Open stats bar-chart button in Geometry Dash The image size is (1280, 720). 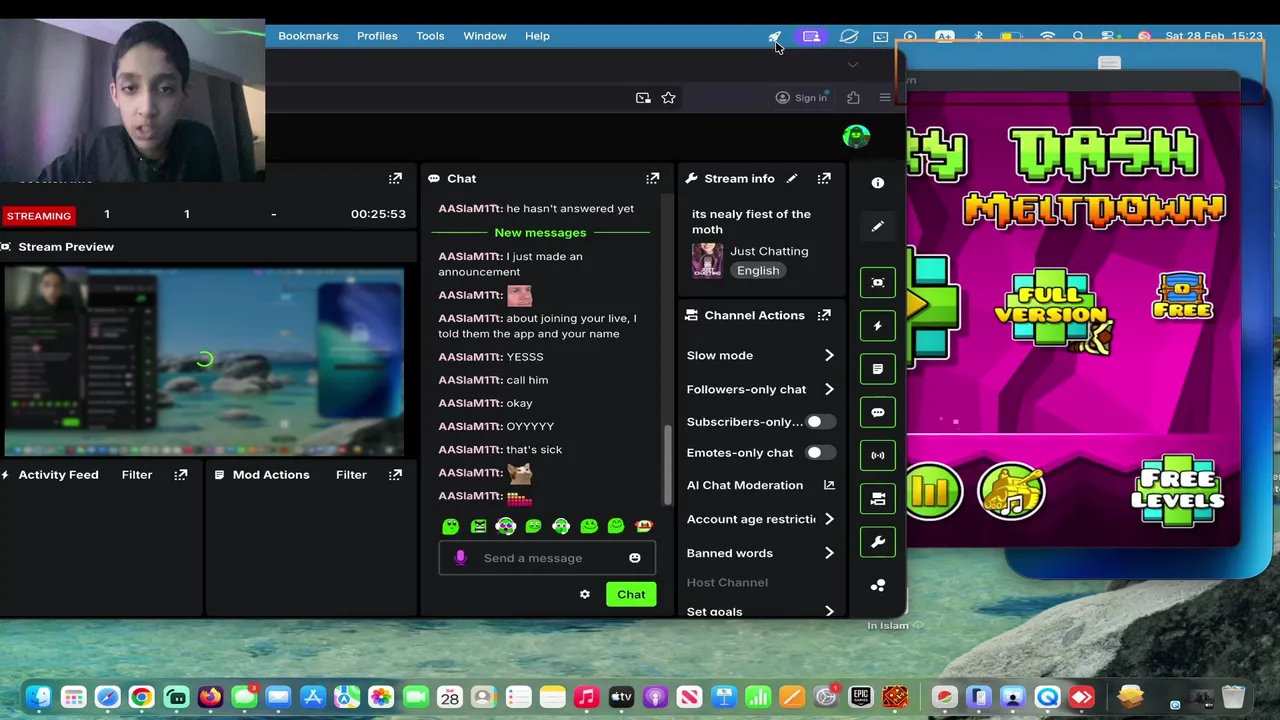tap(933, 491)
